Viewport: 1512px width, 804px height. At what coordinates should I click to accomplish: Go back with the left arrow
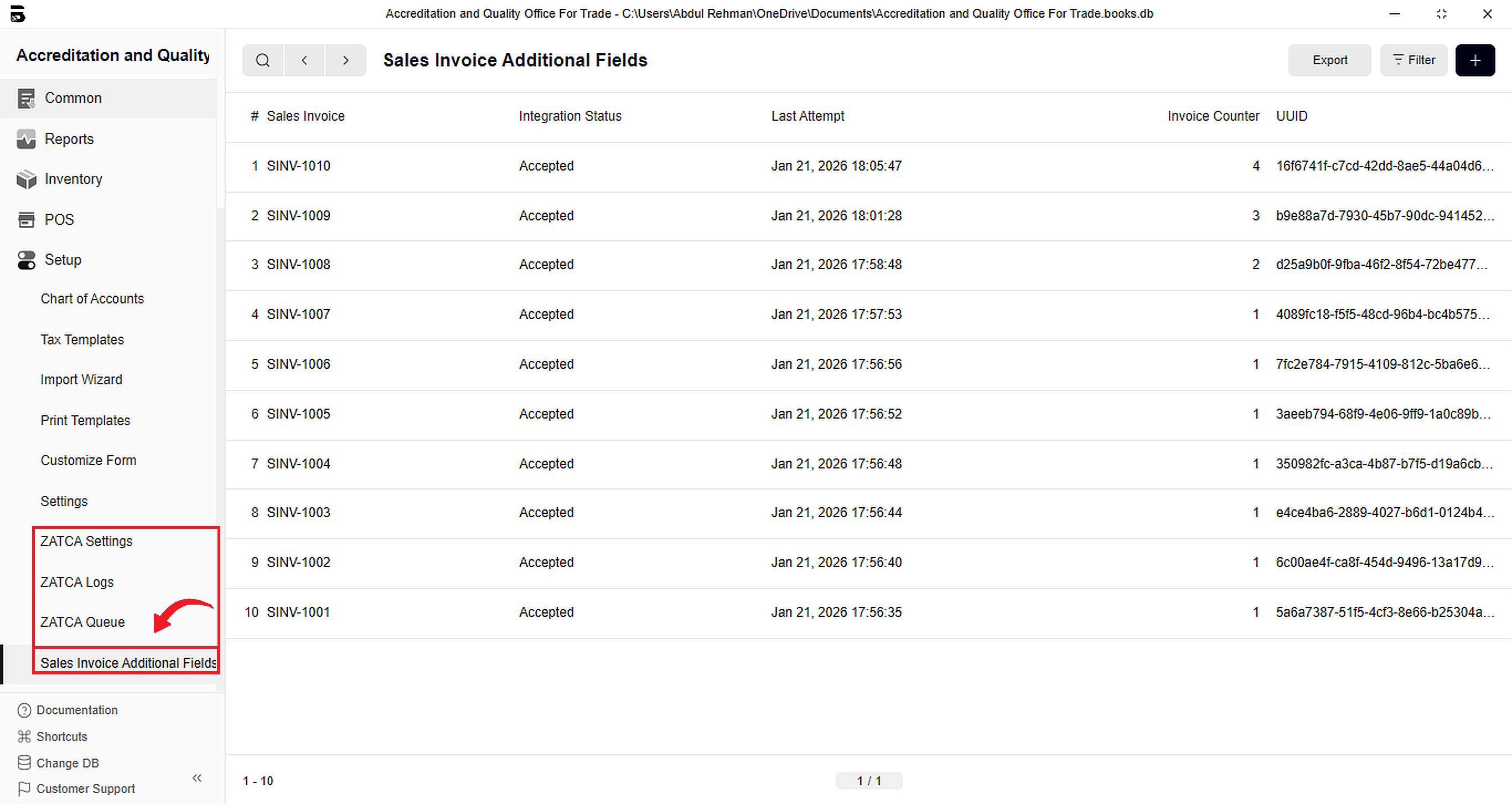(x=304, y=60)
